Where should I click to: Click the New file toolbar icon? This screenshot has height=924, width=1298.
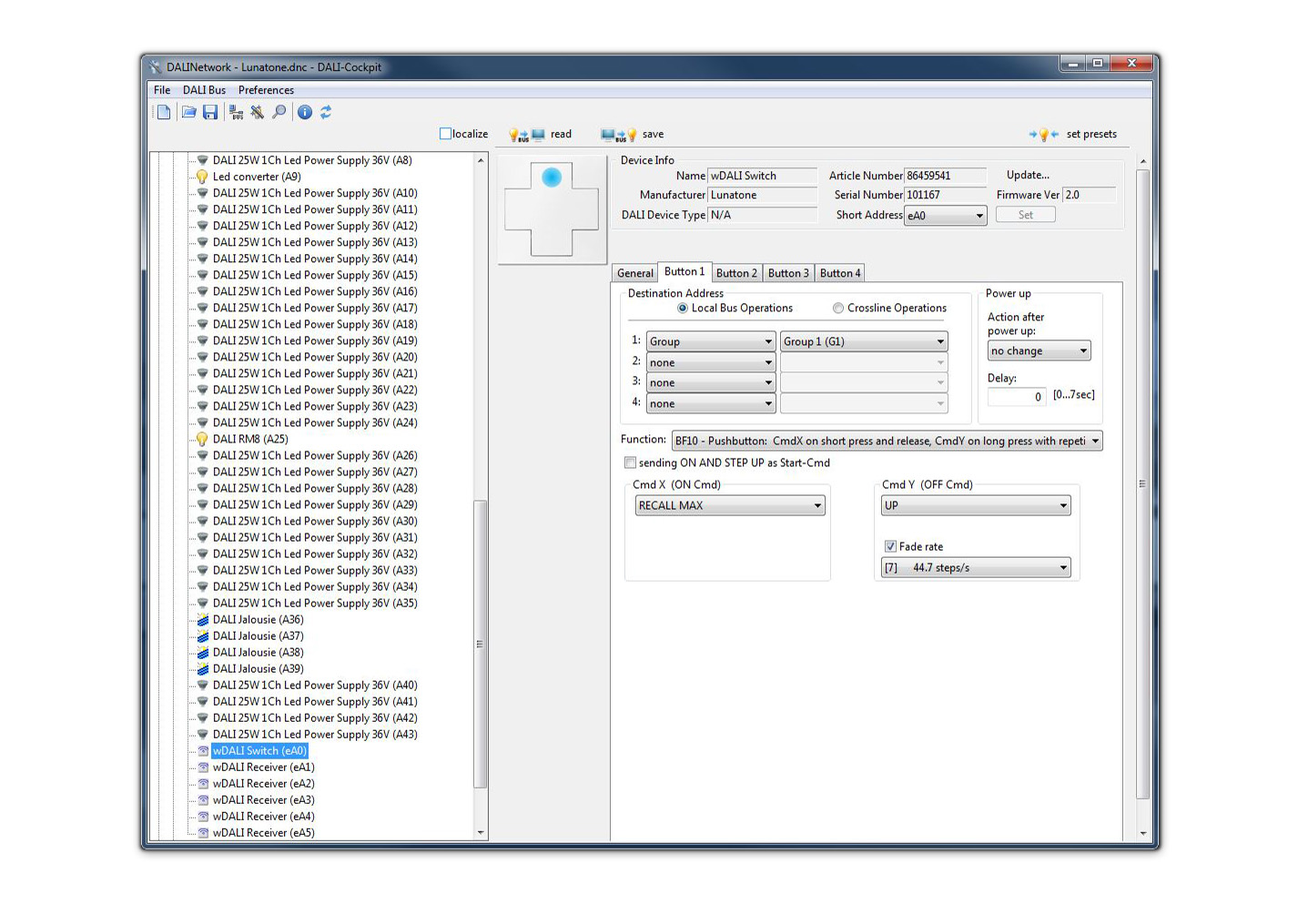pos(164,112)
